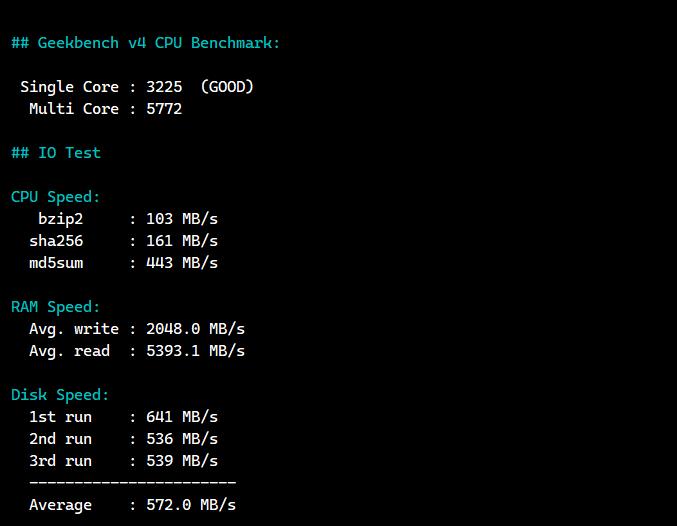
Task: Click the Single Core score 3225
Action: [x=164, y=87]
